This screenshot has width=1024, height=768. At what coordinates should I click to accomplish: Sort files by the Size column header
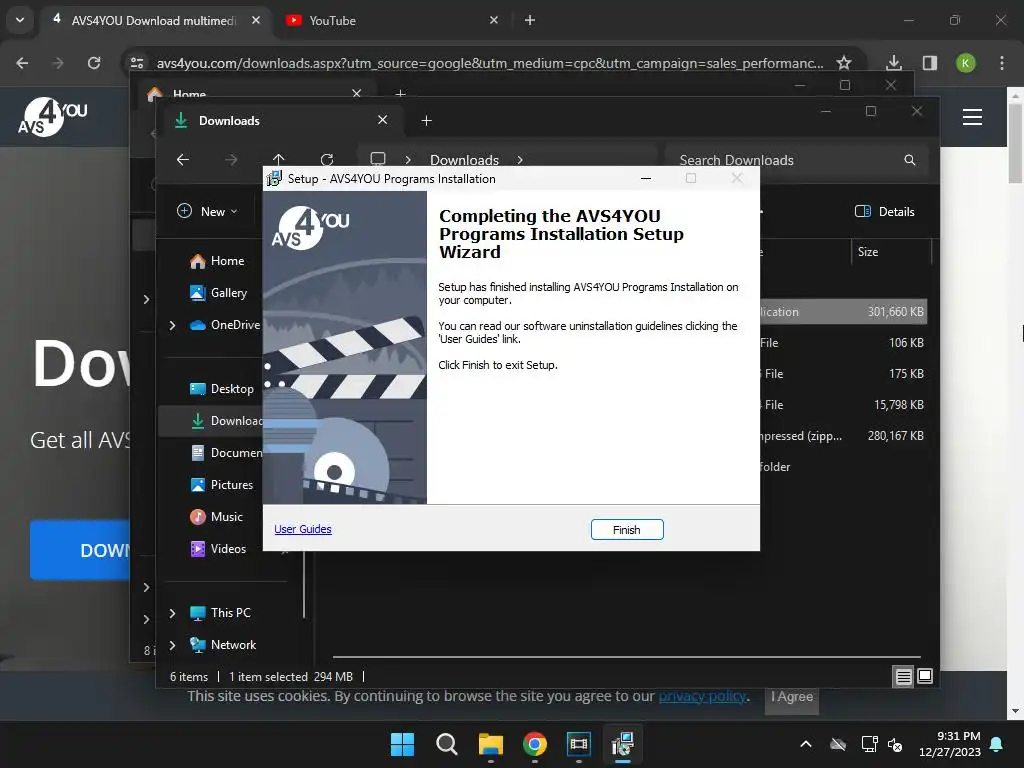coord(891,251)
